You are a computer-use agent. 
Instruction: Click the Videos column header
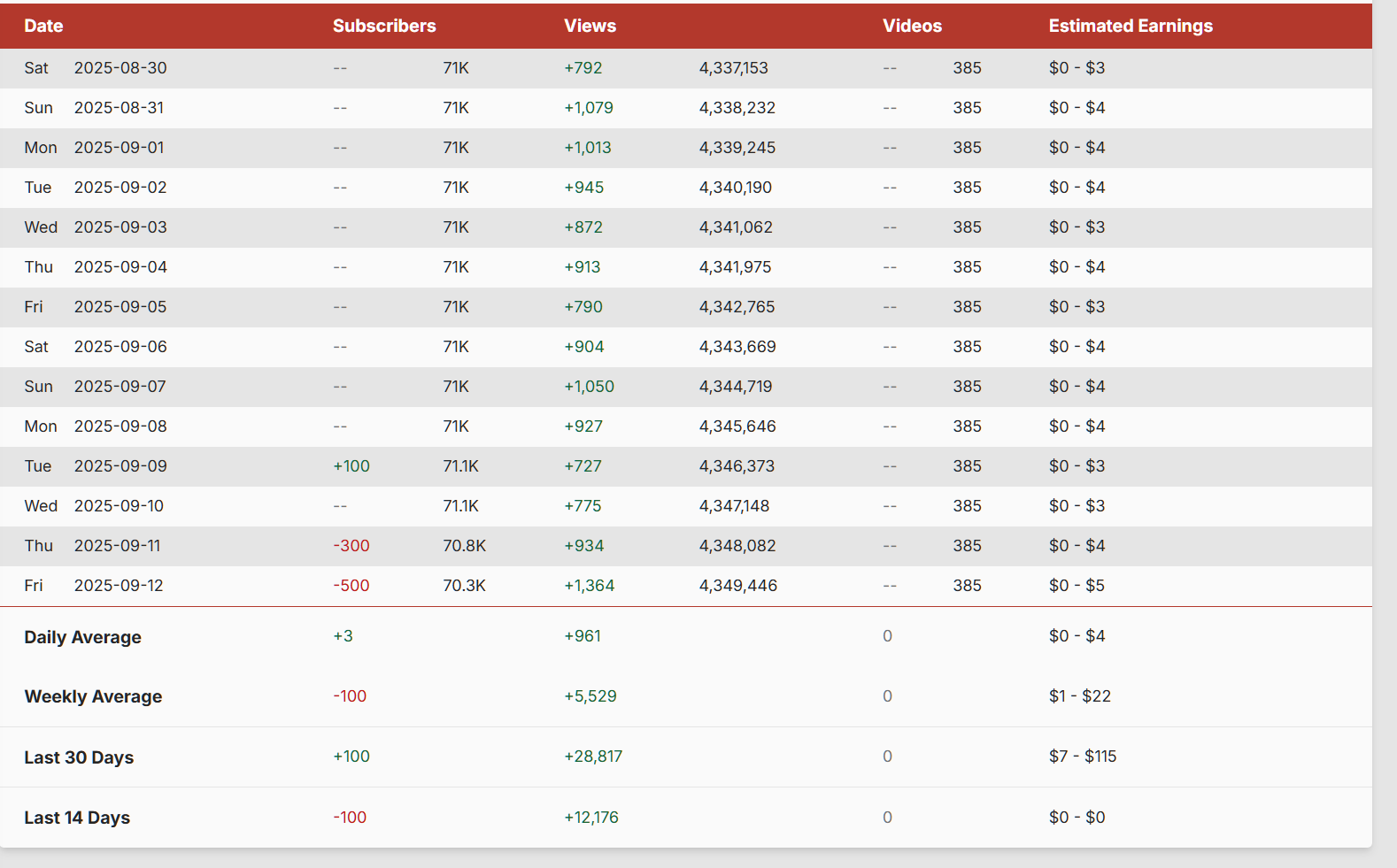912,27
